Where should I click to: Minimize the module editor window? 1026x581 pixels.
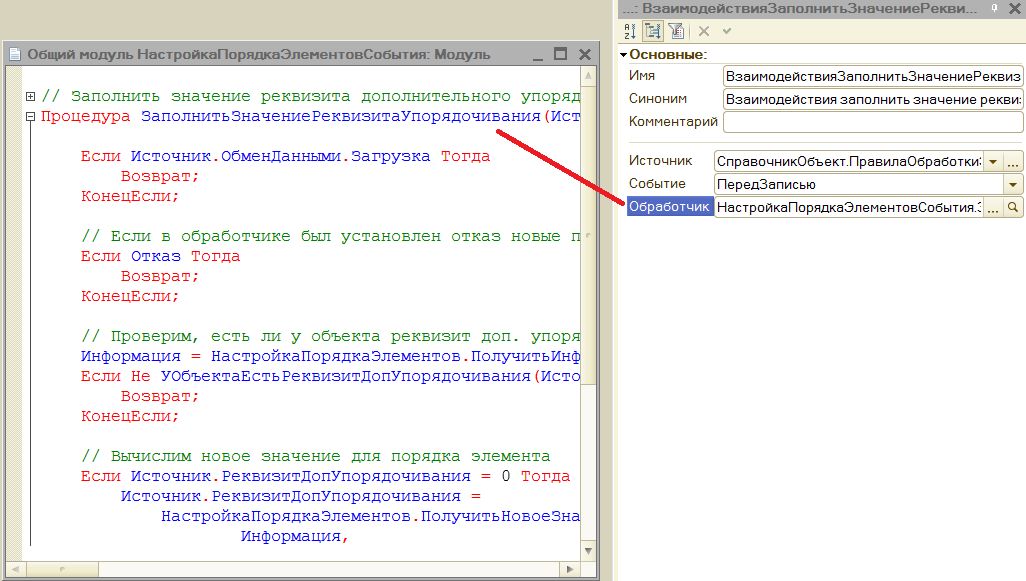click(538, 55)
